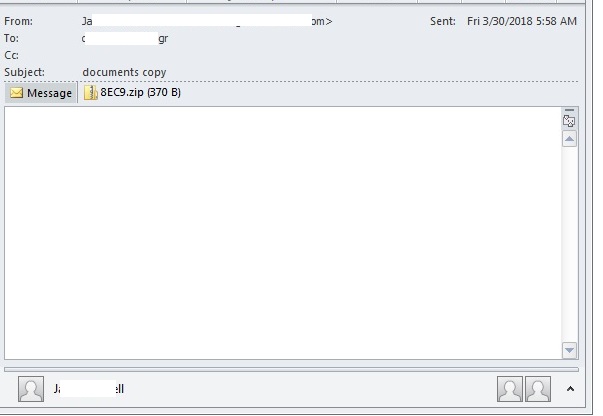Click the recipient address in the To field
Screen dimensions: 603x416
pos(125,38)
